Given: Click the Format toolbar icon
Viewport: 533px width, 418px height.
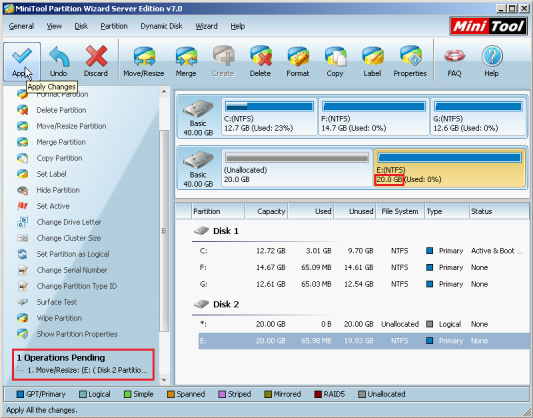Looking at the screenshot, I should click(298, 56).
